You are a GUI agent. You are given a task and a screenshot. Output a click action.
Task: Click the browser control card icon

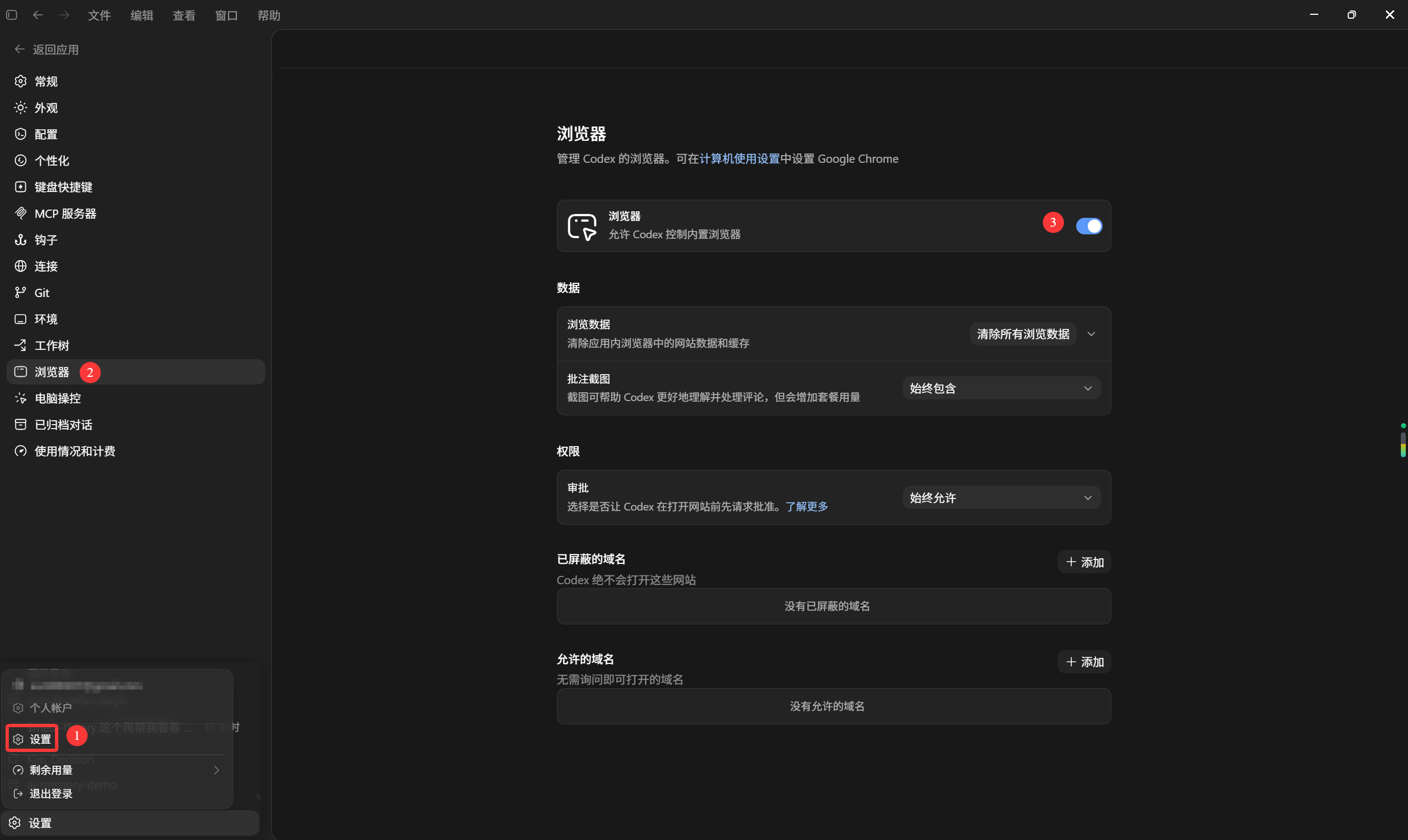[582, 227]
